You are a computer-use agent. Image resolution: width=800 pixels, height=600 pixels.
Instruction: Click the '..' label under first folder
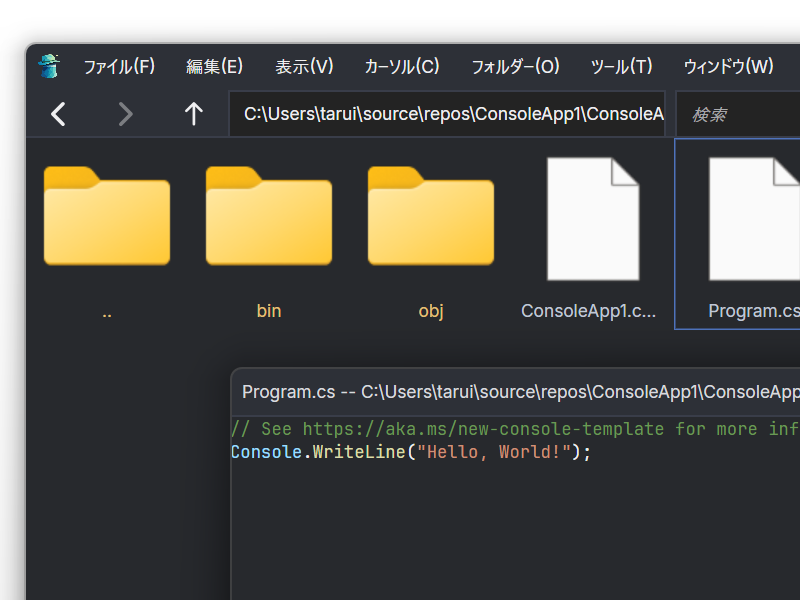click(107, 314)
